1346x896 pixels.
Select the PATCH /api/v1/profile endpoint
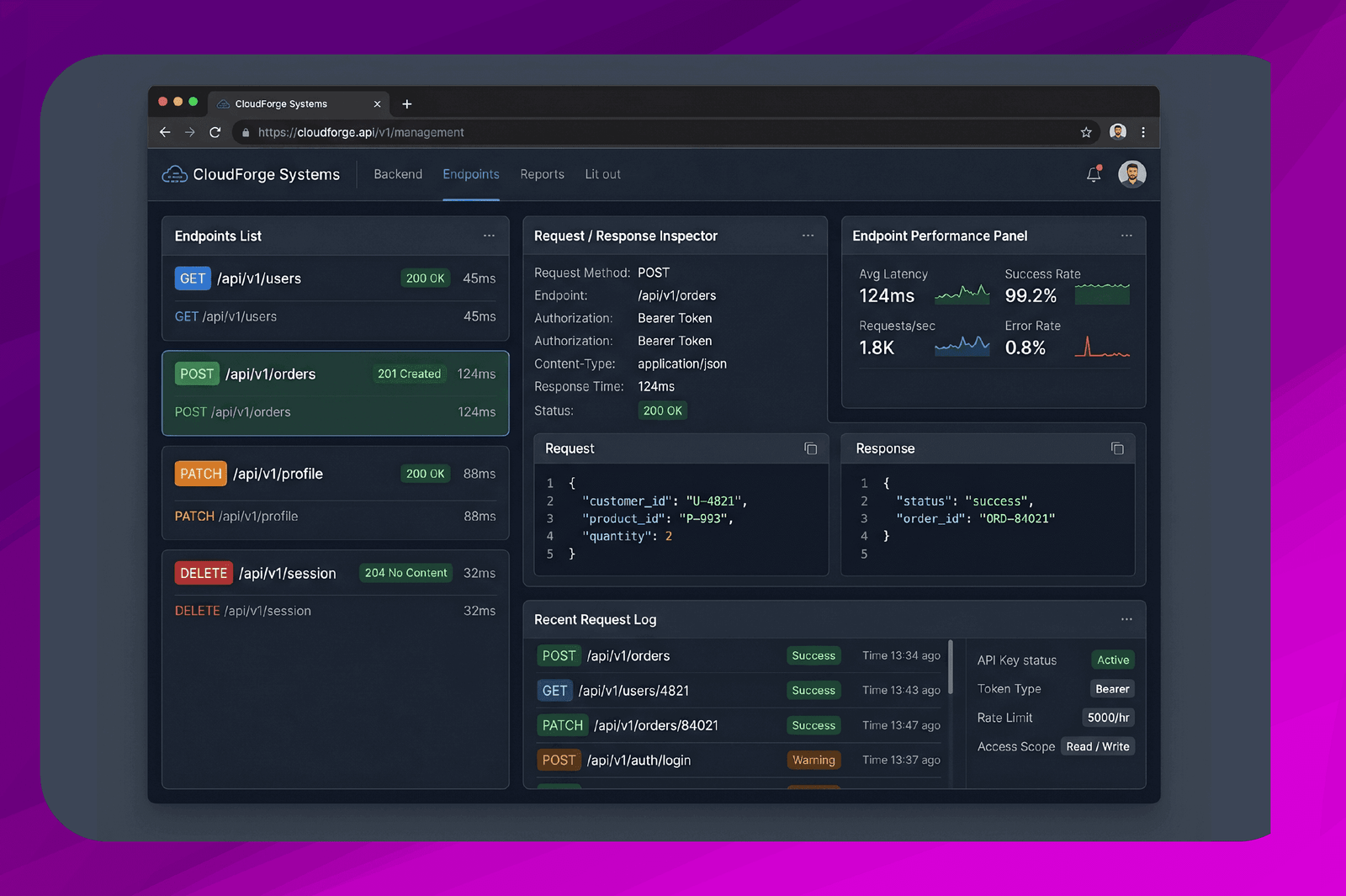point(335,493)
